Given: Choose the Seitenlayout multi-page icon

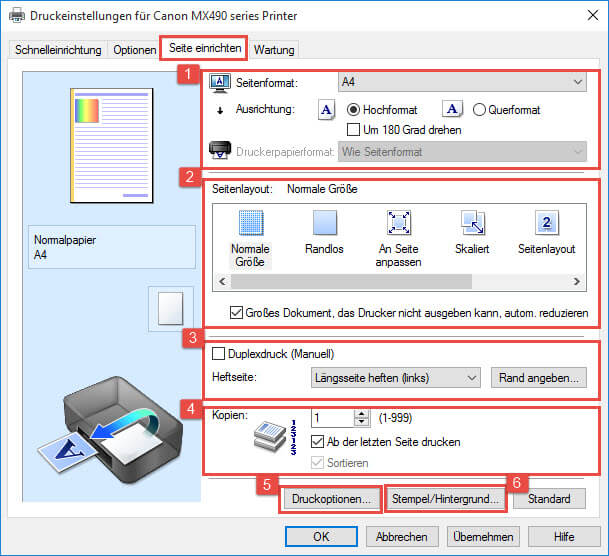Looking at the screenshot, I should pos(546,223).
